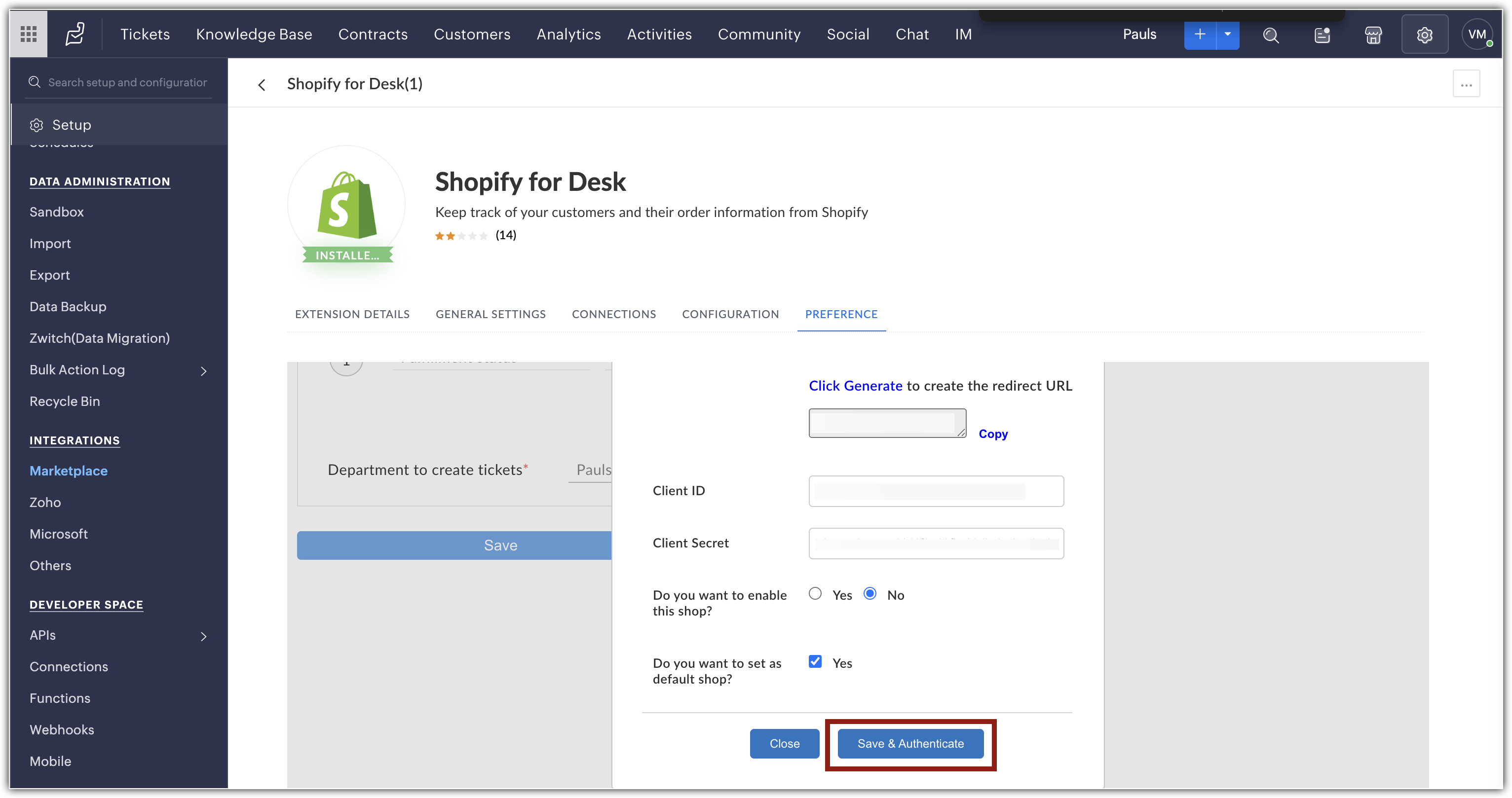Open the Contracts module
The width and height of the screenshot is (1512, 798).
pos(373,34)
